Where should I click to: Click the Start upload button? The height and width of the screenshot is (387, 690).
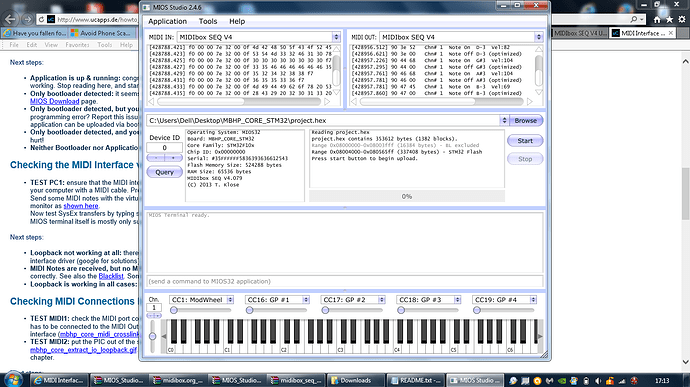point(525,141)
